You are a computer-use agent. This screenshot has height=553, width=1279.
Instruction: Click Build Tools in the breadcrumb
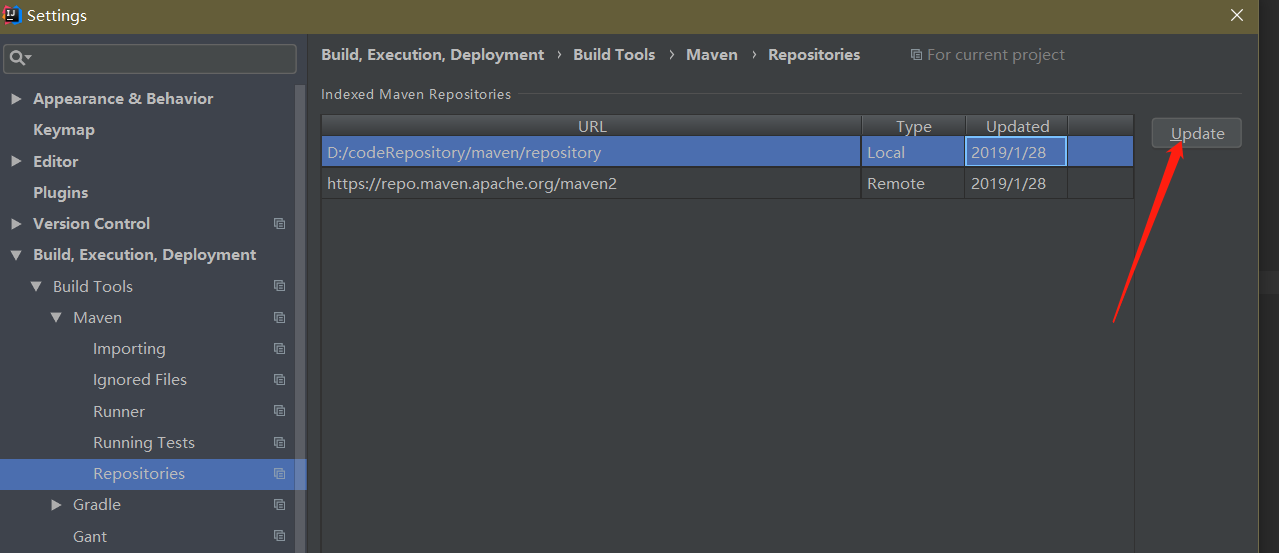pos(614,55)
